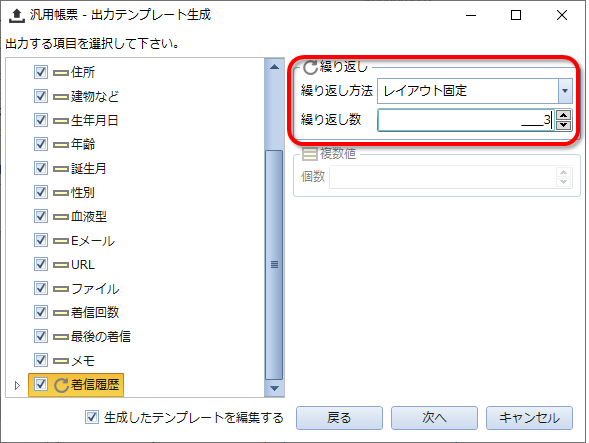589x443 pixels.
Task: Click the item list scrollbar thumb
Action: point(275,265)
